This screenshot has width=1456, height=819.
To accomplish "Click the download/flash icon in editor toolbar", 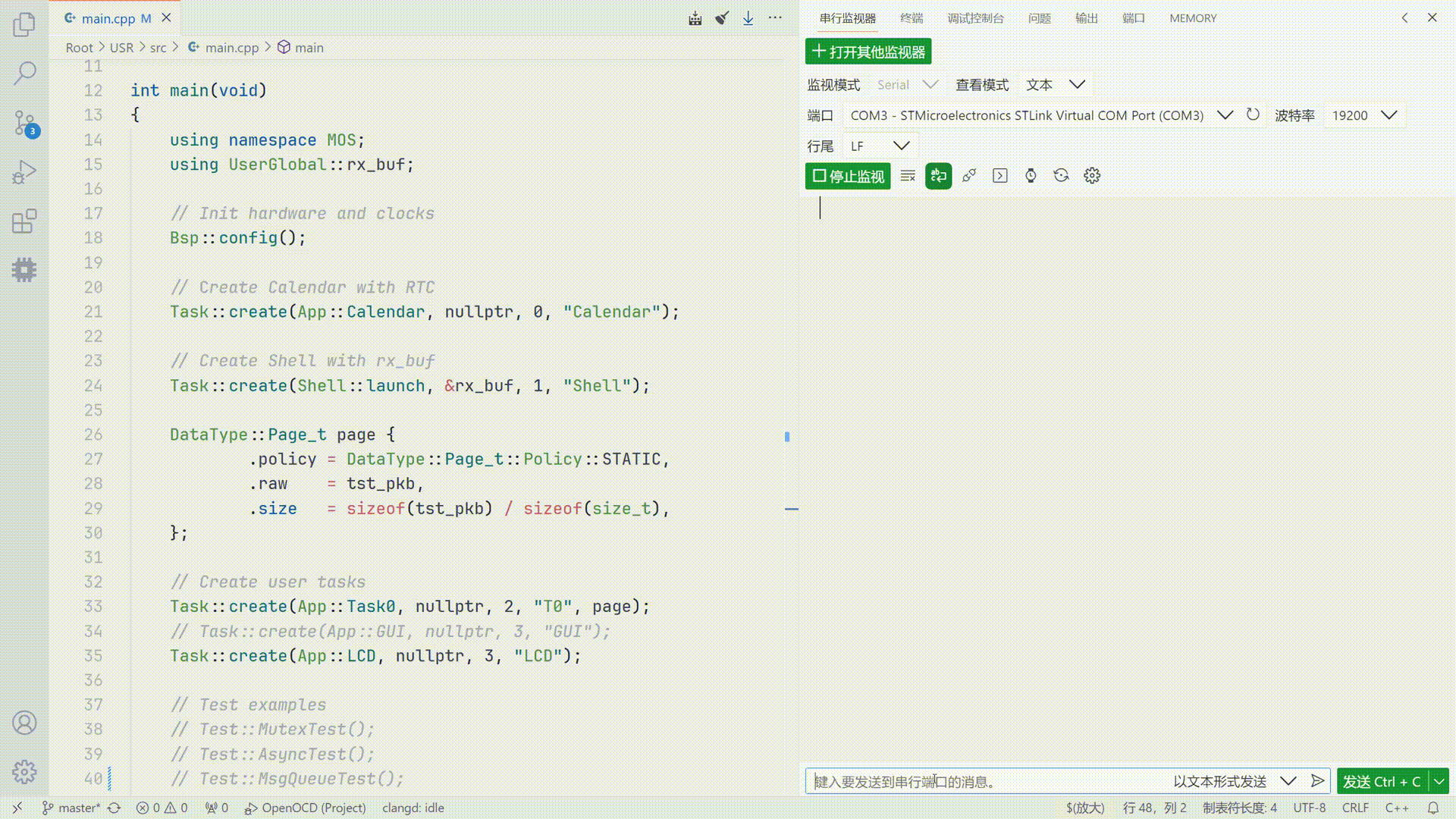I will tap(748, 18).
